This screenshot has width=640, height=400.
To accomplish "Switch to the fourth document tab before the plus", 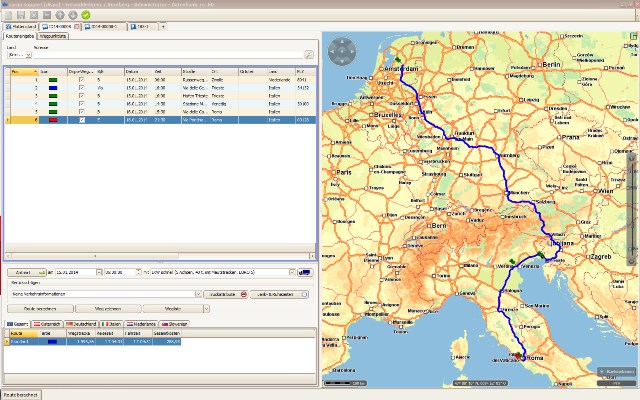I will click(x=142, y=27).
